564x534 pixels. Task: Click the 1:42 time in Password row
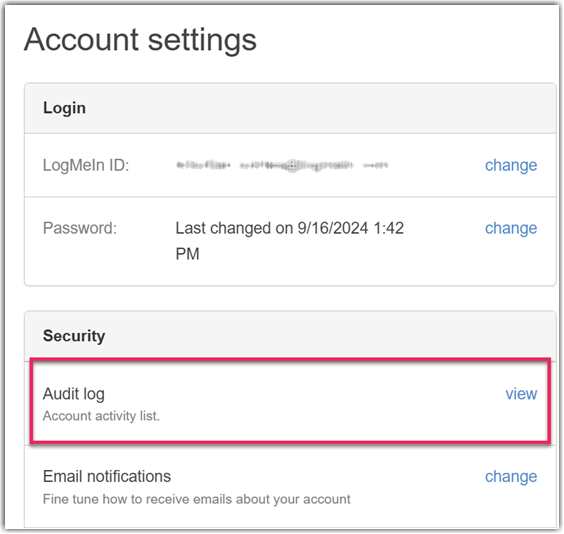pos(389,228)
